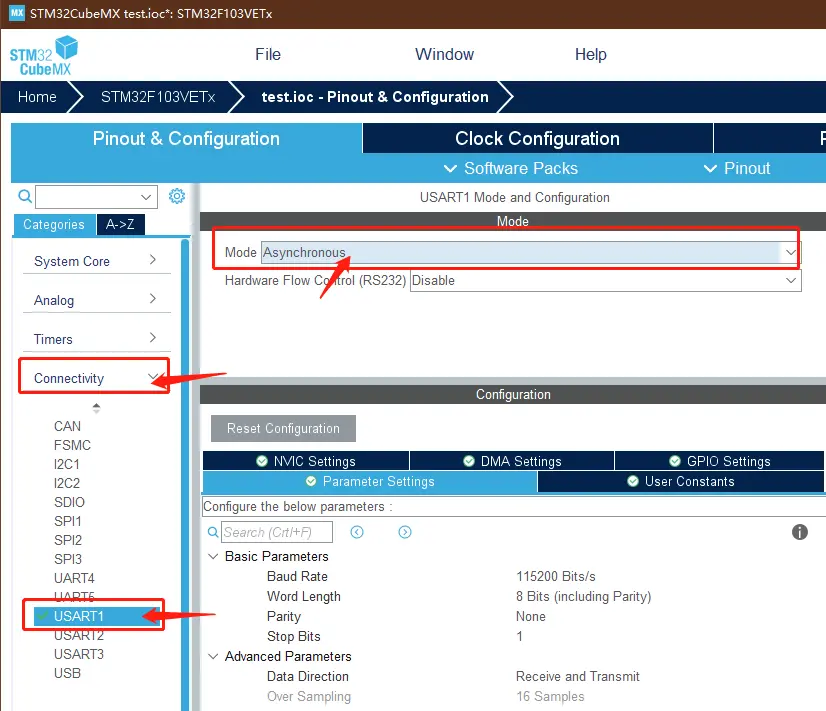This screenshot has width=826, height=711.
Task: Select FSMC peripheral in list
Action: tap(72, 445)
